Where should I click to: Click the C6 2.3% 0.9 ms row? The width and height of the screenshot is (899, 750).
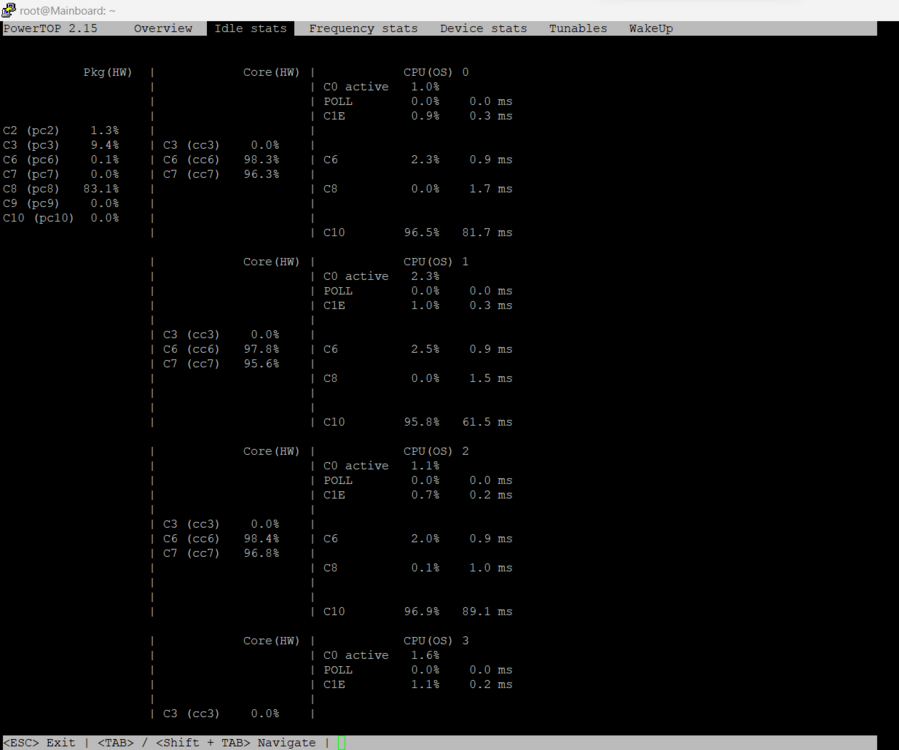(418, 160)
